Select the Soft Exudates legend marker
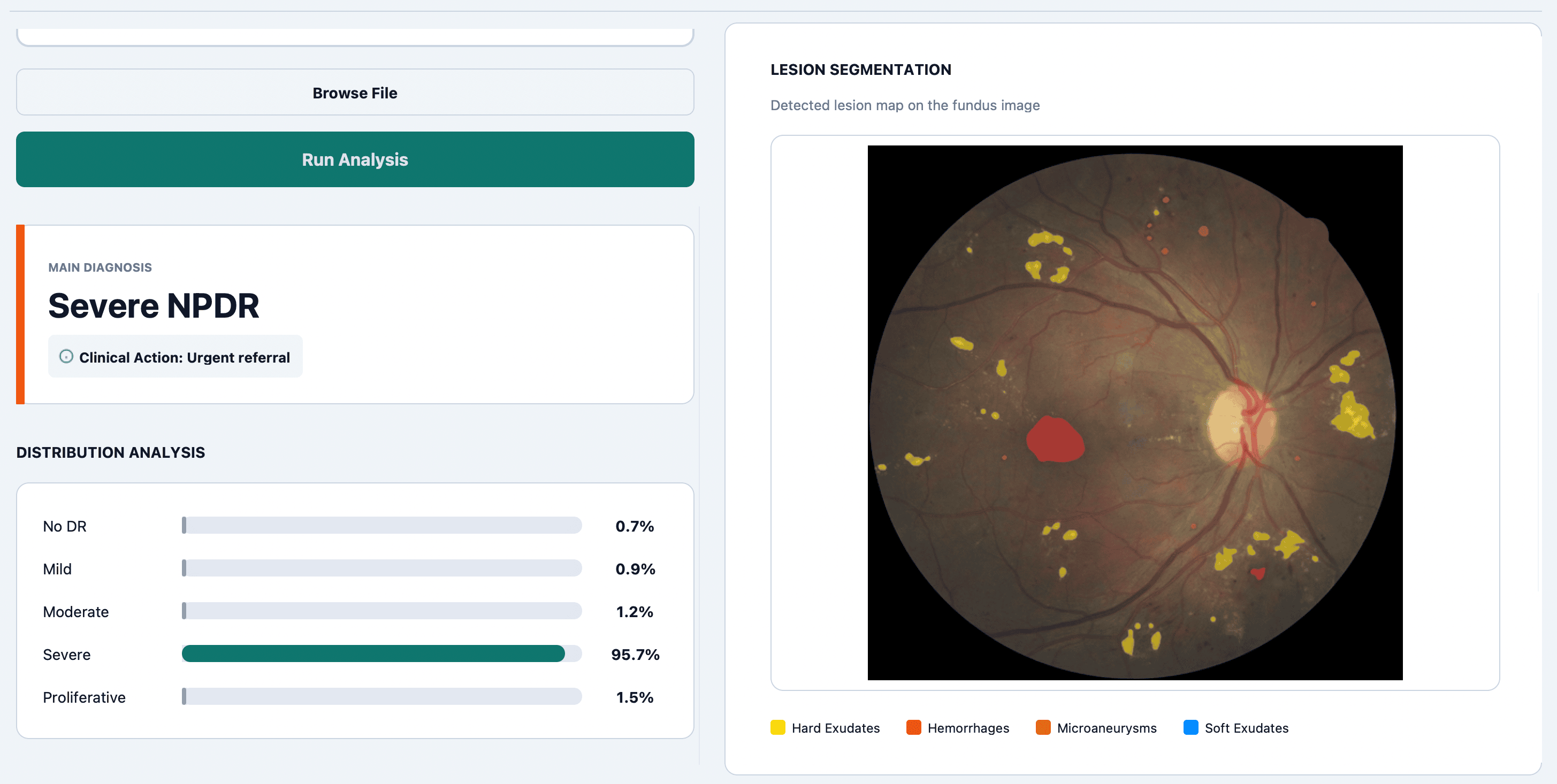1557x784 pixels. point(1192,727)
